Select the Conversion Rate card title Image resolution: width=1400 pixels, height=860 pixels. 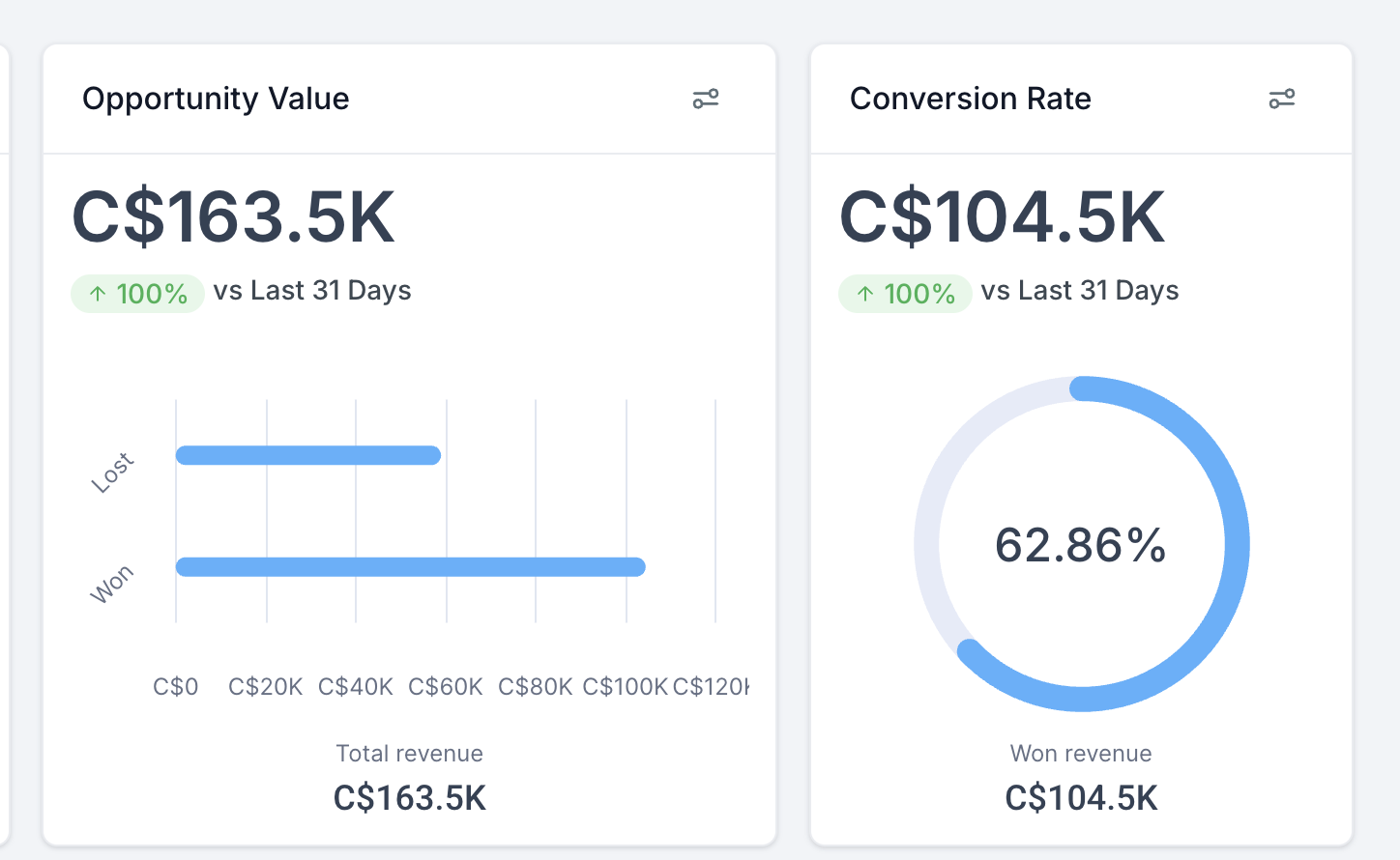click(x=971, y=98)
